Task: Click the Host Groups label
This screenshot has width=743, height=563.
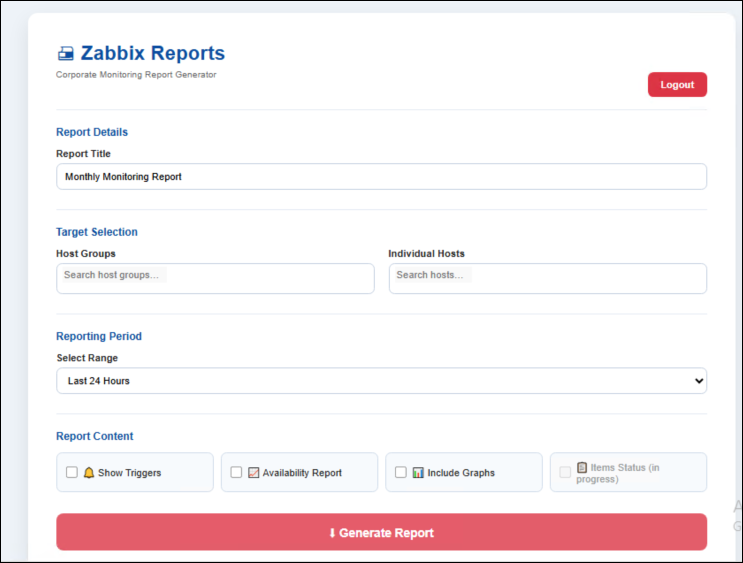Action: (86, 254)
